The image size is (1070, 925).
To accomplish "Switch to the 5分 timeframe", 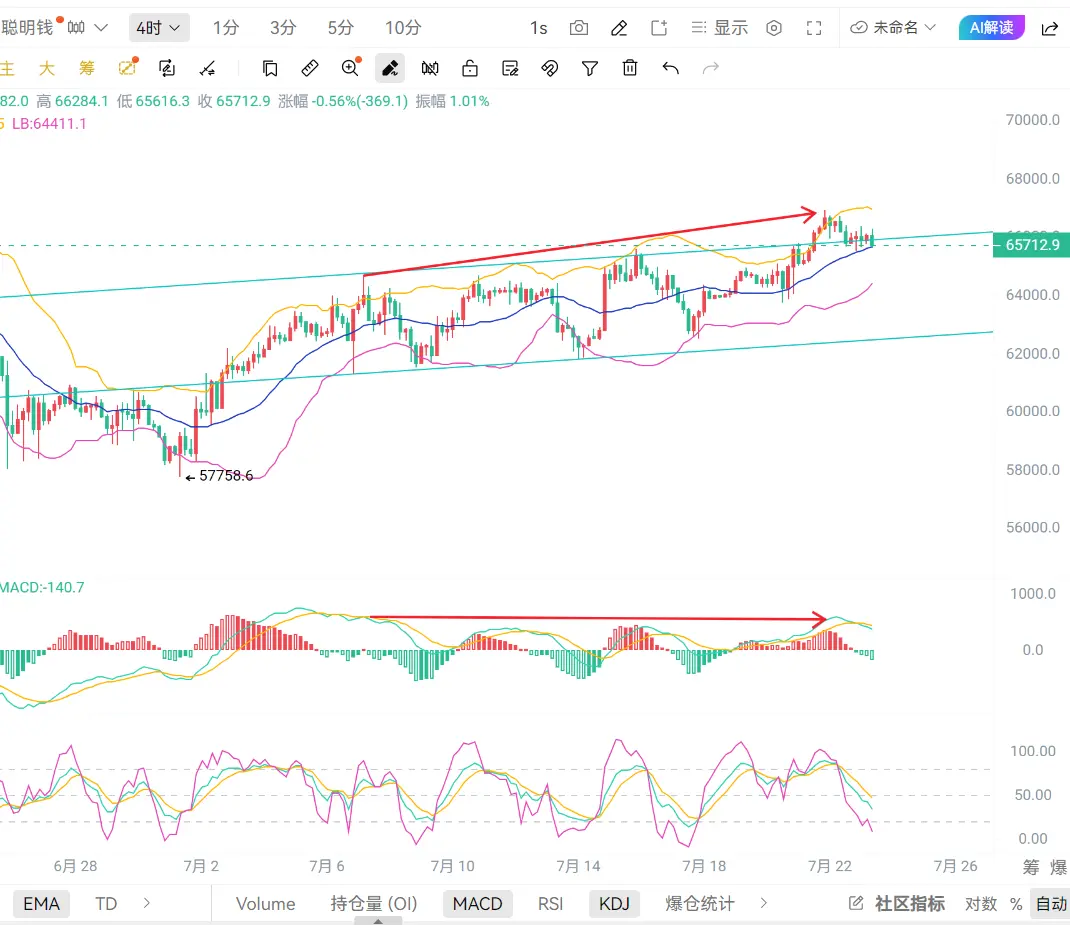I will [341, 28].
